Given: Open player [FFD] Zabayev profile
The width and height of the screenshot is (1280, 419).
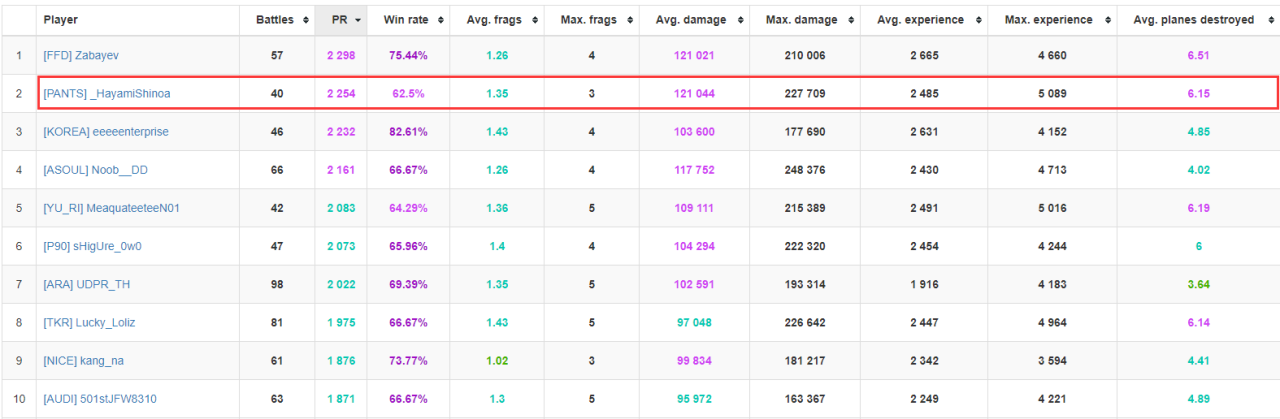Looking at the screenshot, I should click(74, 55).
